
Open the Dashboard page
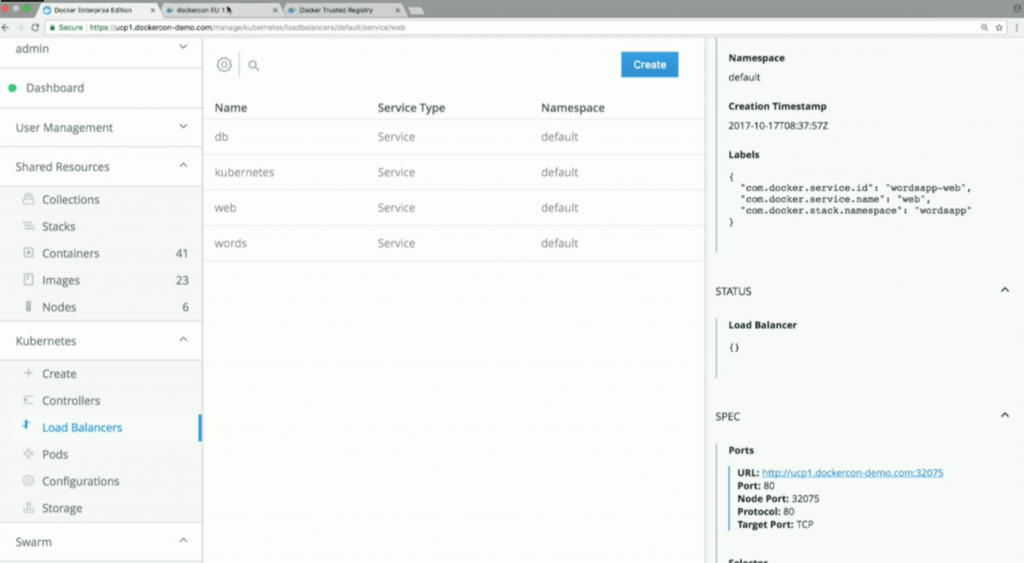point(55,88)
